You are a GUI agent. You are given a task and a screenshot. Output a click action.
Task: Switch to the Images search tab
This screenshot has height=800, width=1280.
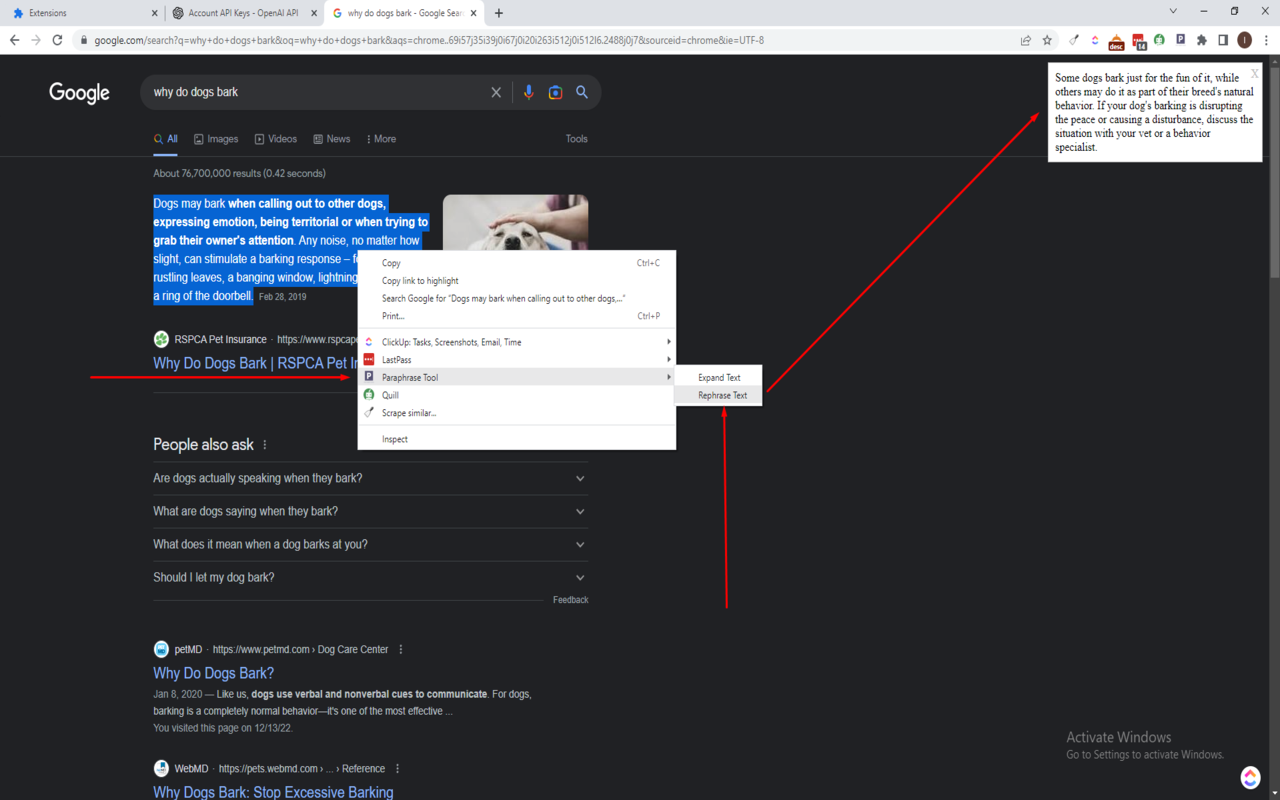pyautogui.click(x=216, y=139)
